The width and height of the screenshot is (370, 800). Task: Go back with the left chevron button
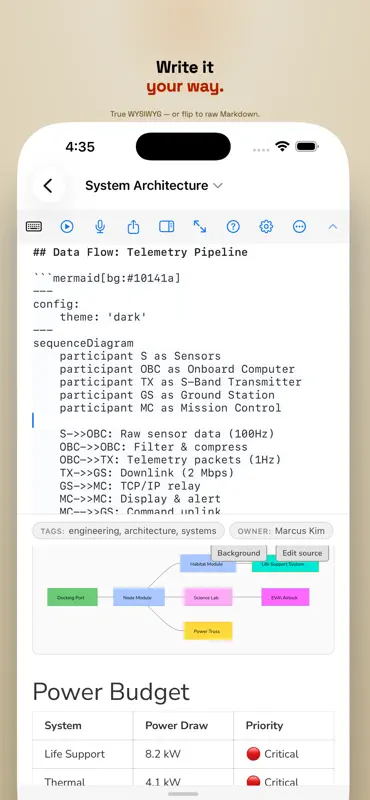pyautogui.click(x=48, y=186)
